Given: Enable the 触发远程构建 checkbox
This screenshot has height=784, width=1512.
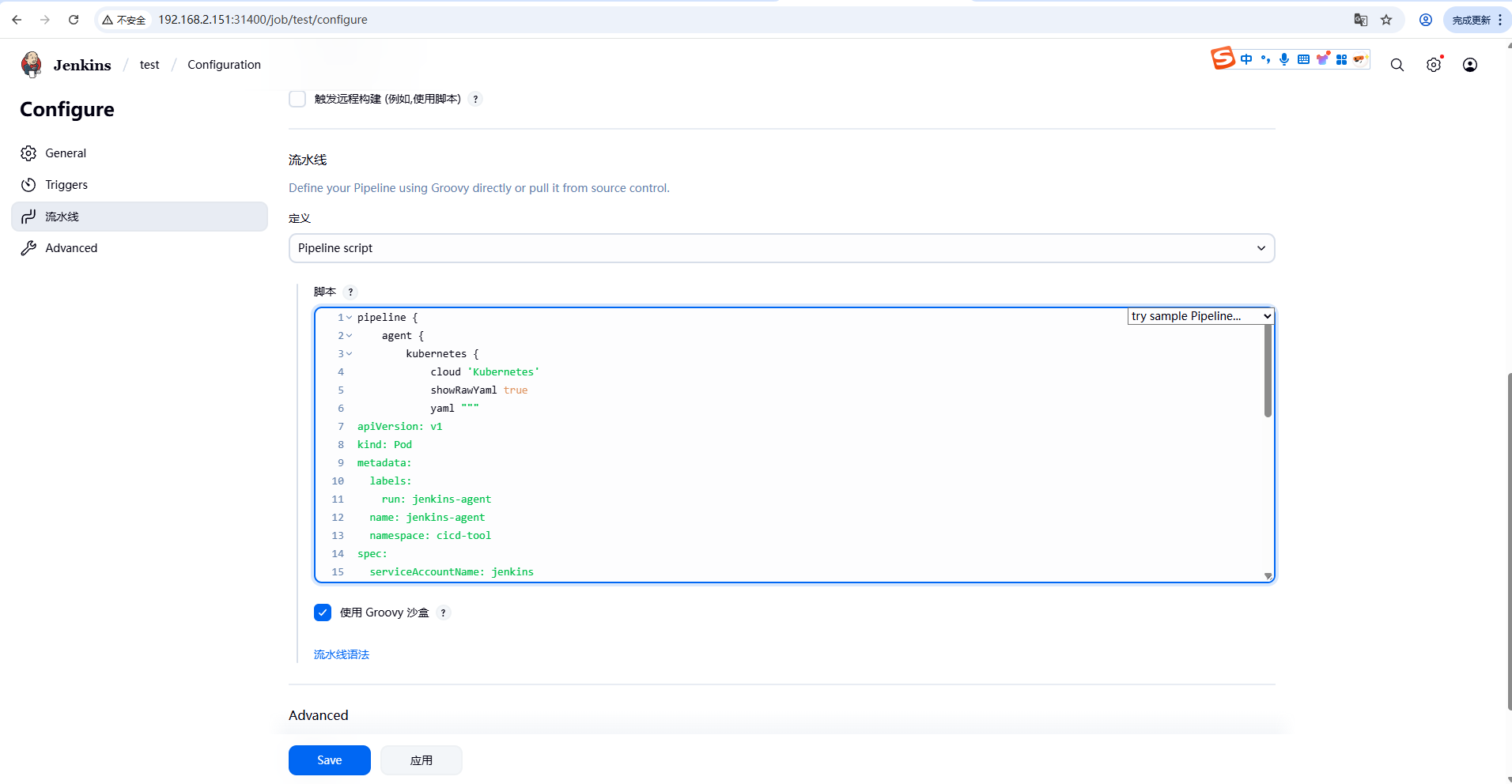Looking at the screenshot, I should (x=297, y=99).
